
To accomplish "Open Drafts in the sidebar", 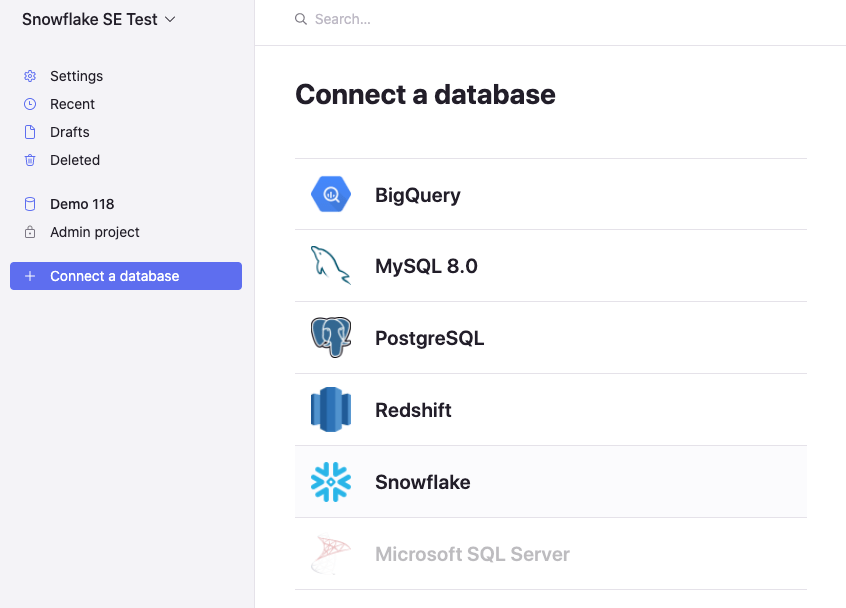I will (70, 132).
